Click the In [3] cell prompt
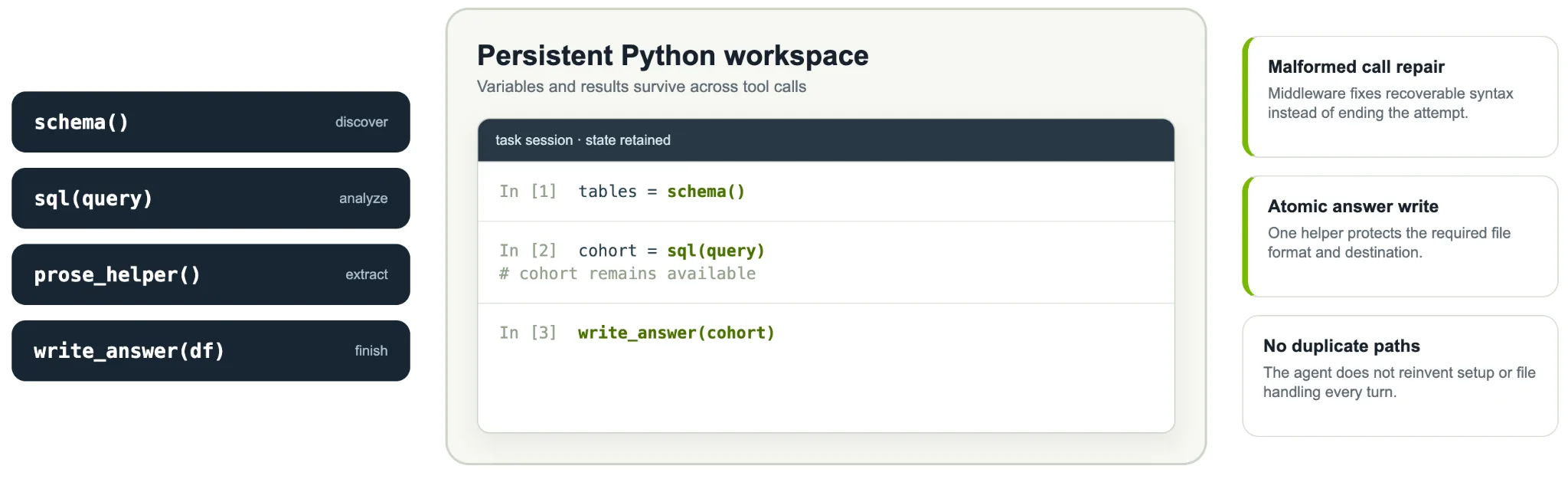The width and height of the screenshot is (1568, 479). [528, 333]
